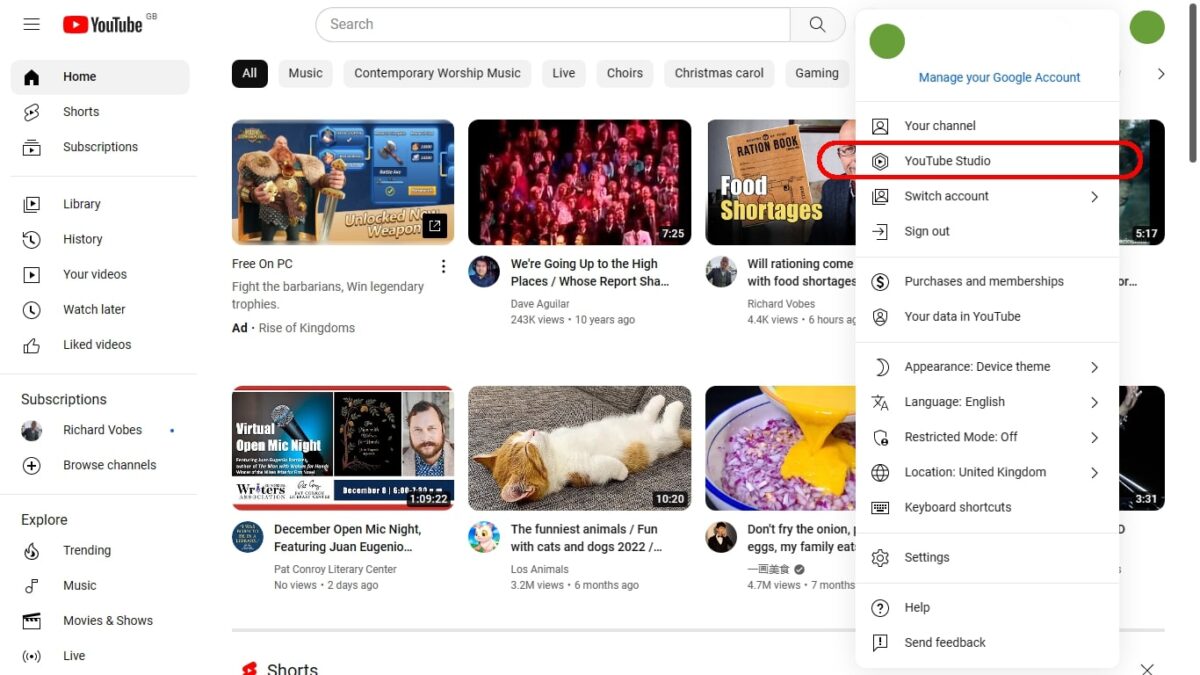Open YouTube Studio from account menu
Viewport: 1200px width, 675px height.
tap(987, 161)
